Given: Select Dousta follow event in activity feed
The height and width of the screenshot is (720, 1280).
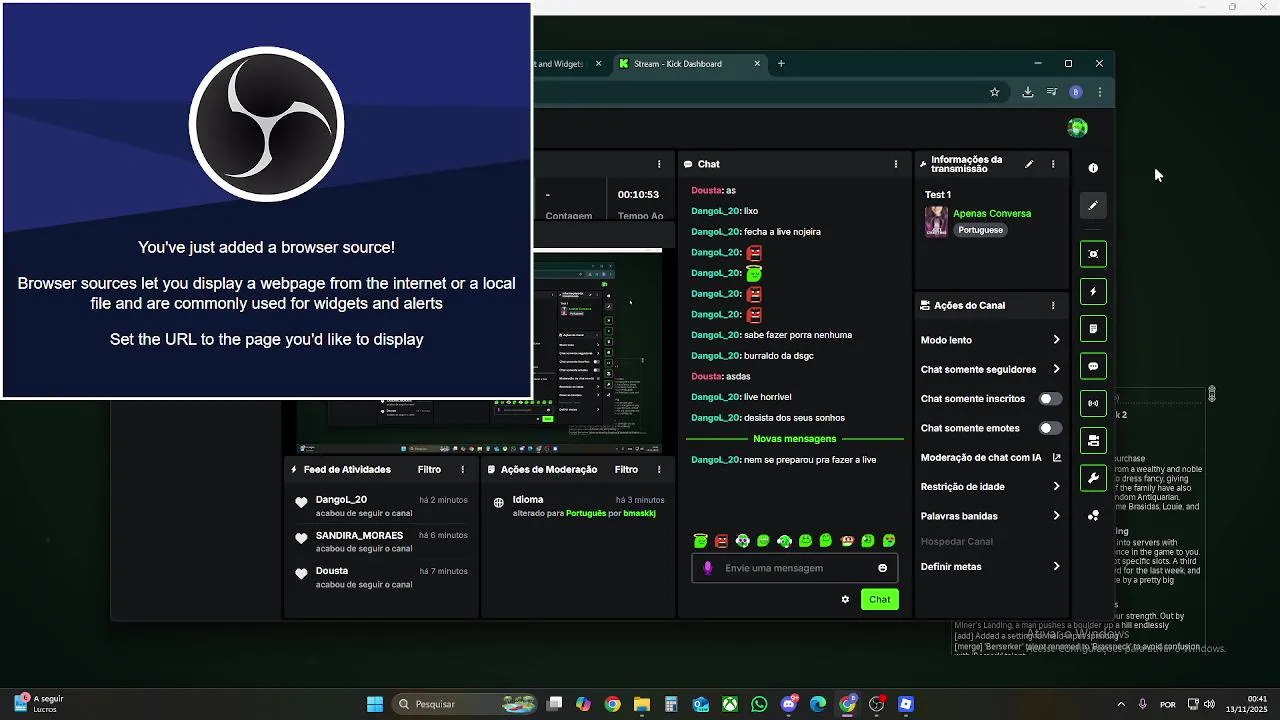Looking at the screenshot, I should [x=381, y=577].
